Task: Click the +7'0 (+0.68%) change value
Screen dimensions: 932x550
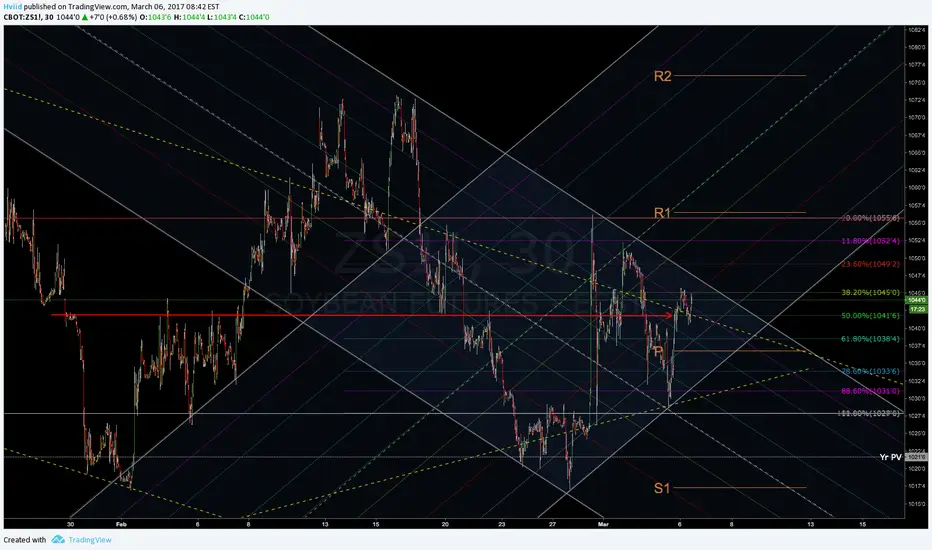Action: (x=113, y=17)
